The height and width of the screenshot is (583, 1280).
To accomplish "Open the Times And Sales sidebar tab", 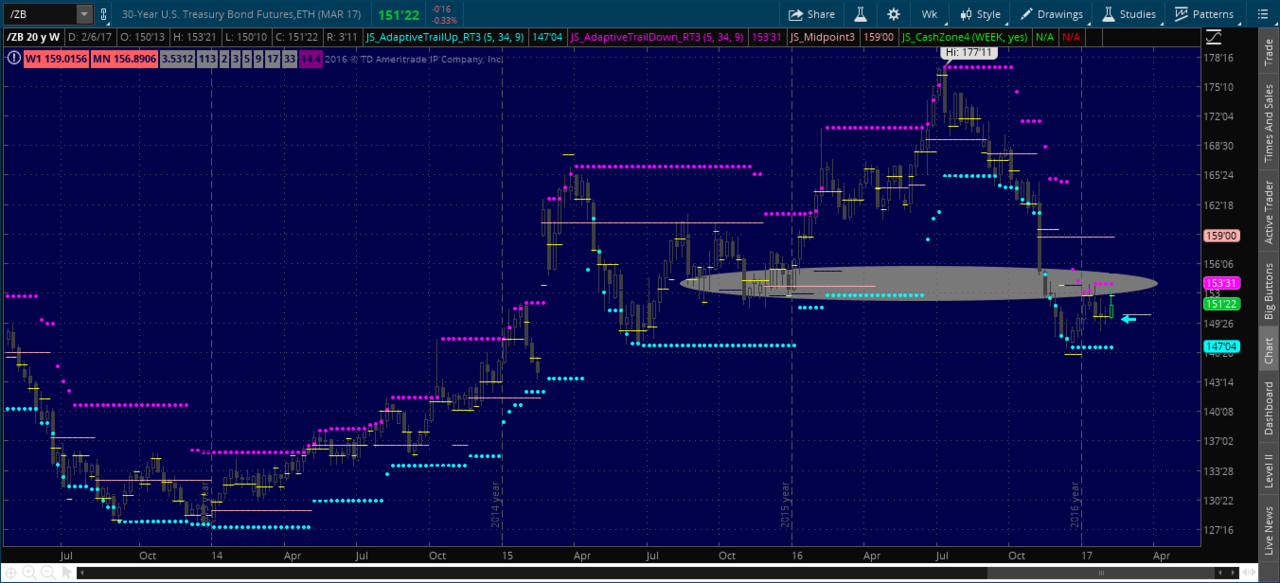I will click(x=1269, y=123).
